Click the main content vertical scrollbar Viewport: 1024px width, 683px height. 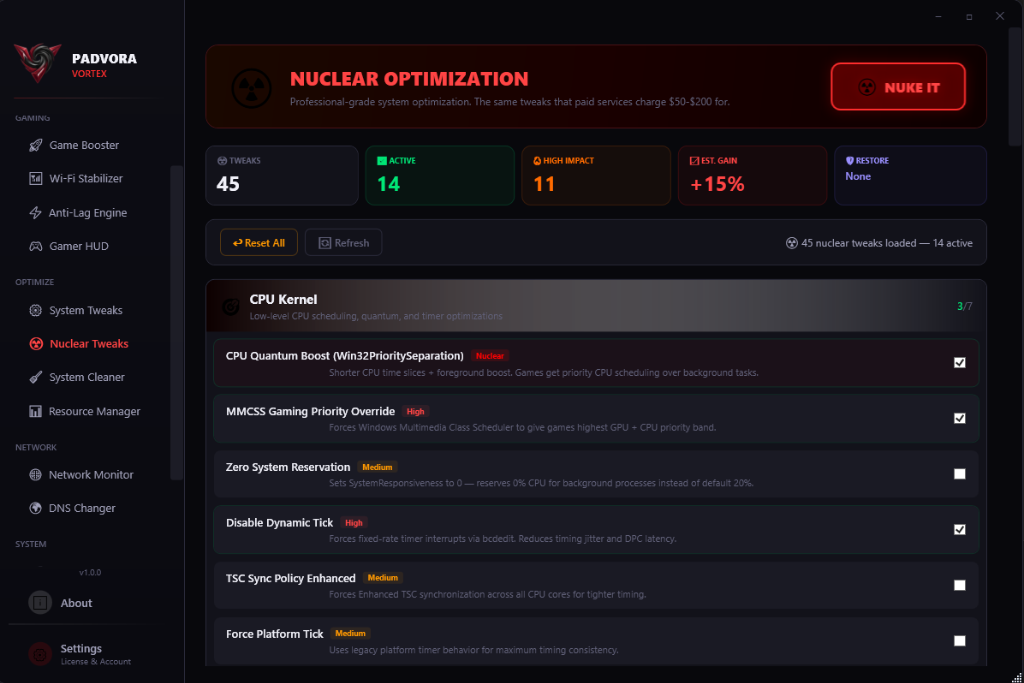click(x=1014, y=85)
